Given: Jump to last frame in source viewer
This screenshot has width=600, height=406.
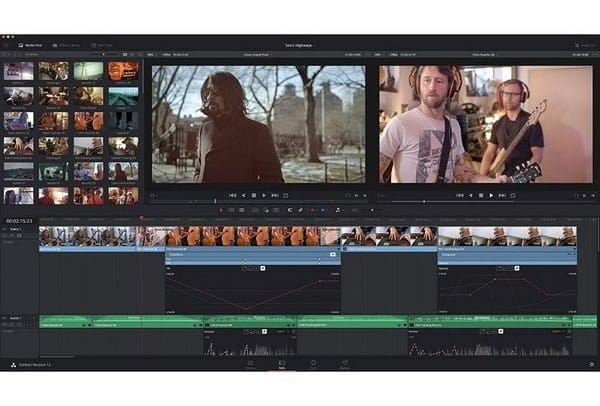Looking at the screenshot, I should coord(275,196).
